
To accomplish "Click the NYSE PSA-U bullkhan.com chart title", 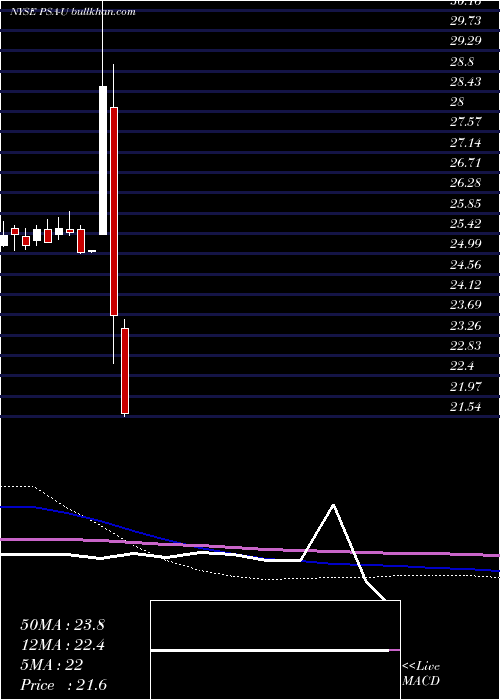I will (73, 12).
